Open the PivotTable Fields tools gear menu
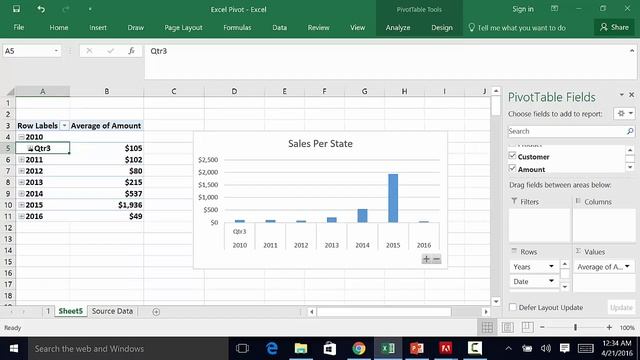Viewport: 640px width, 360px height. 624,113
